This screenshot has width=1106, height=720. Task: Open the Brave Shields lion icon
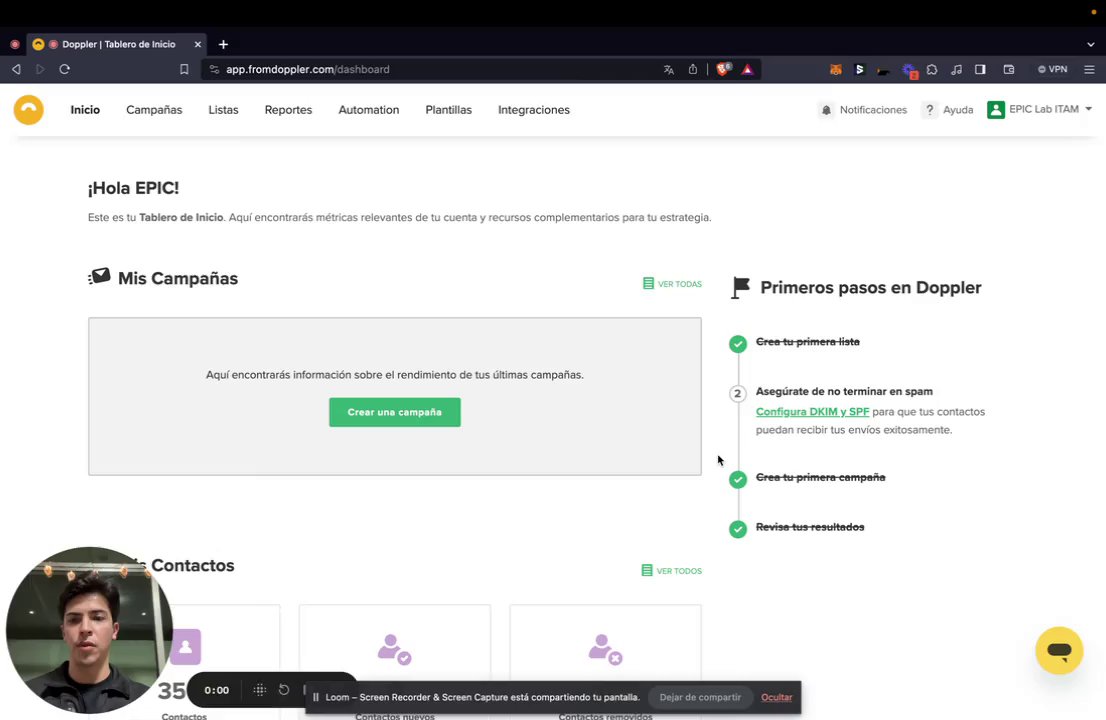724,69
